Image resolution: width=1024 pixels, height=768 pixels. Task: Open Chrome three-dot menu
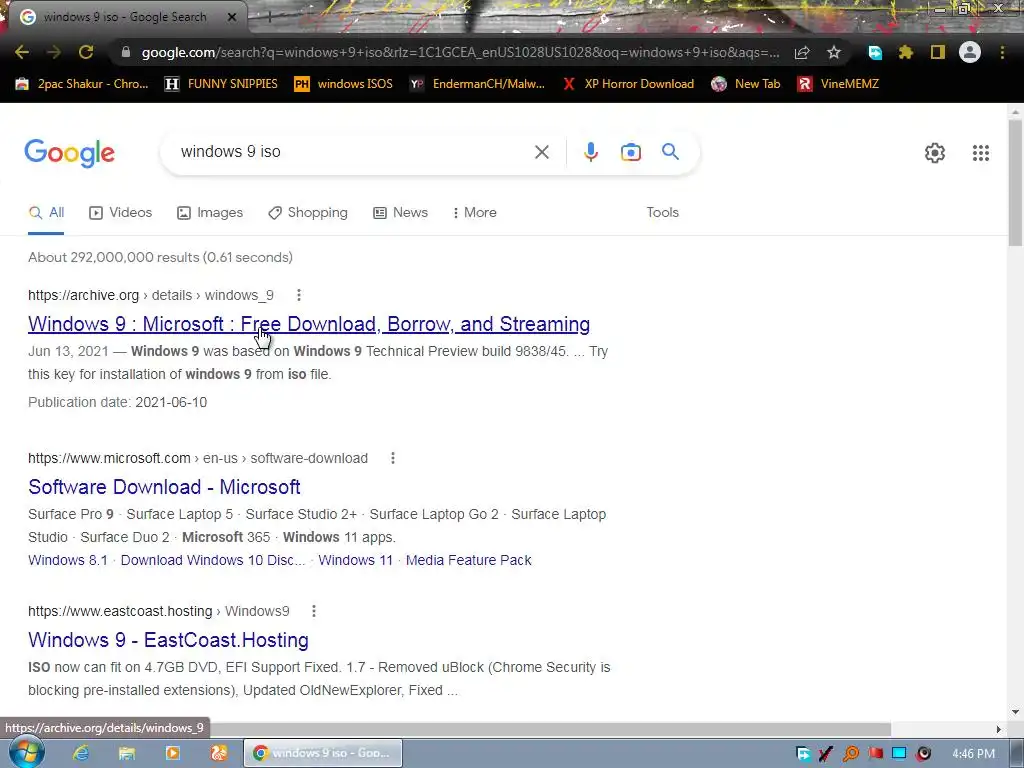(x=1002, y=52)
